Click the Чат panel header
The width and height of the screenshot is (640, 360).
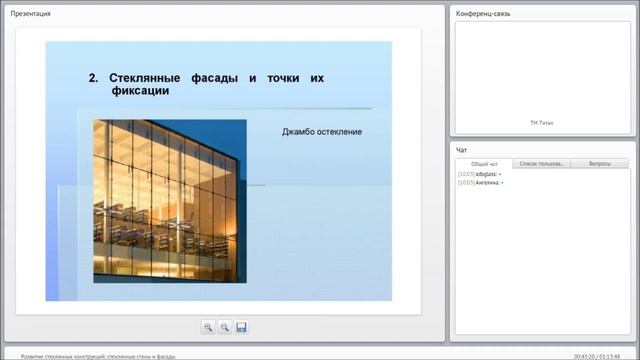(x=461, y=150)
